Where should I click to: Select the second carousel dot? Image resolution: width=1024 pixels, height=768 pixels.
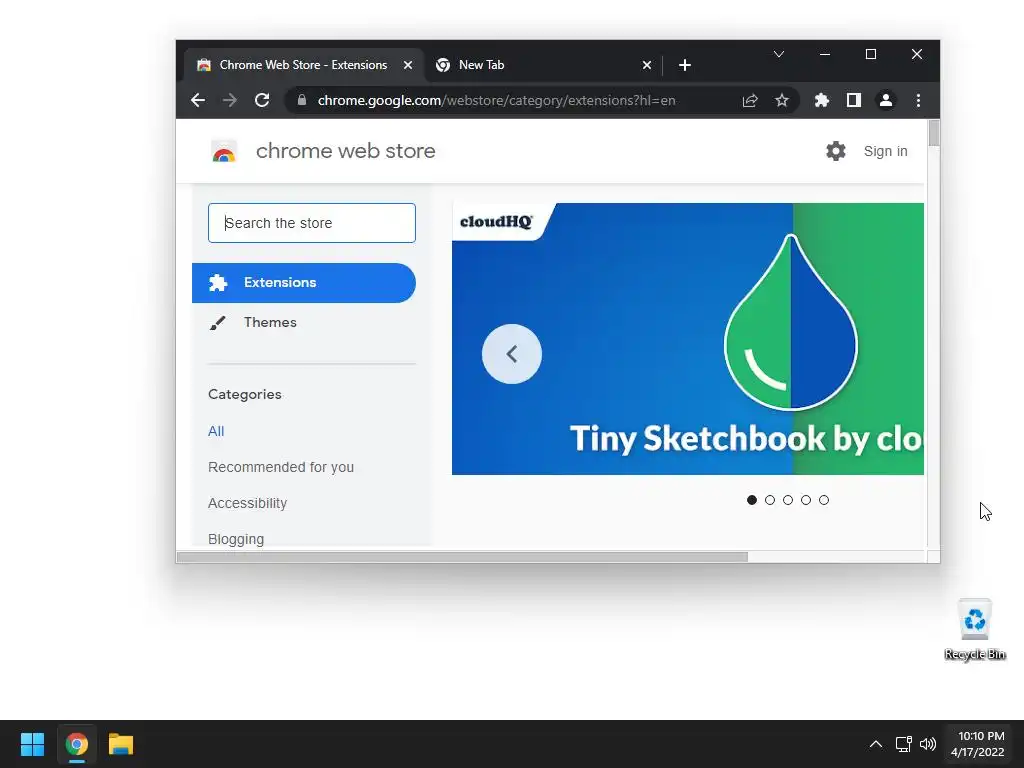point(770,500)
